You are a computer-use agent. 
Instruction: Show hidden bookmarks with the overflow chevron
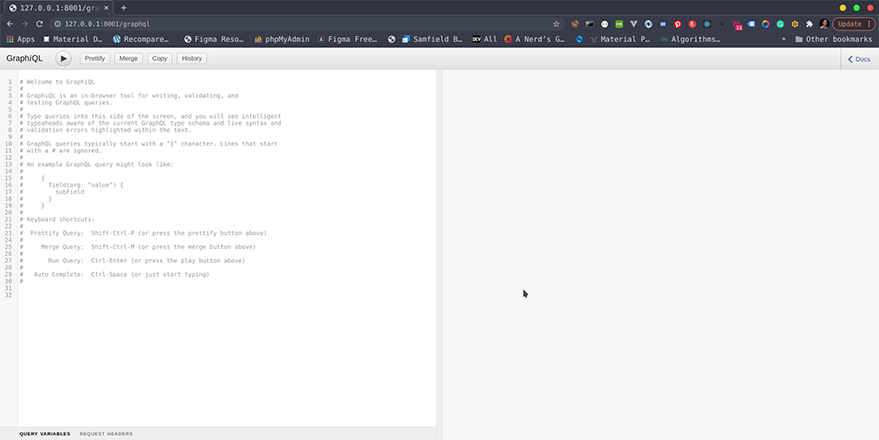pos(783,39)
